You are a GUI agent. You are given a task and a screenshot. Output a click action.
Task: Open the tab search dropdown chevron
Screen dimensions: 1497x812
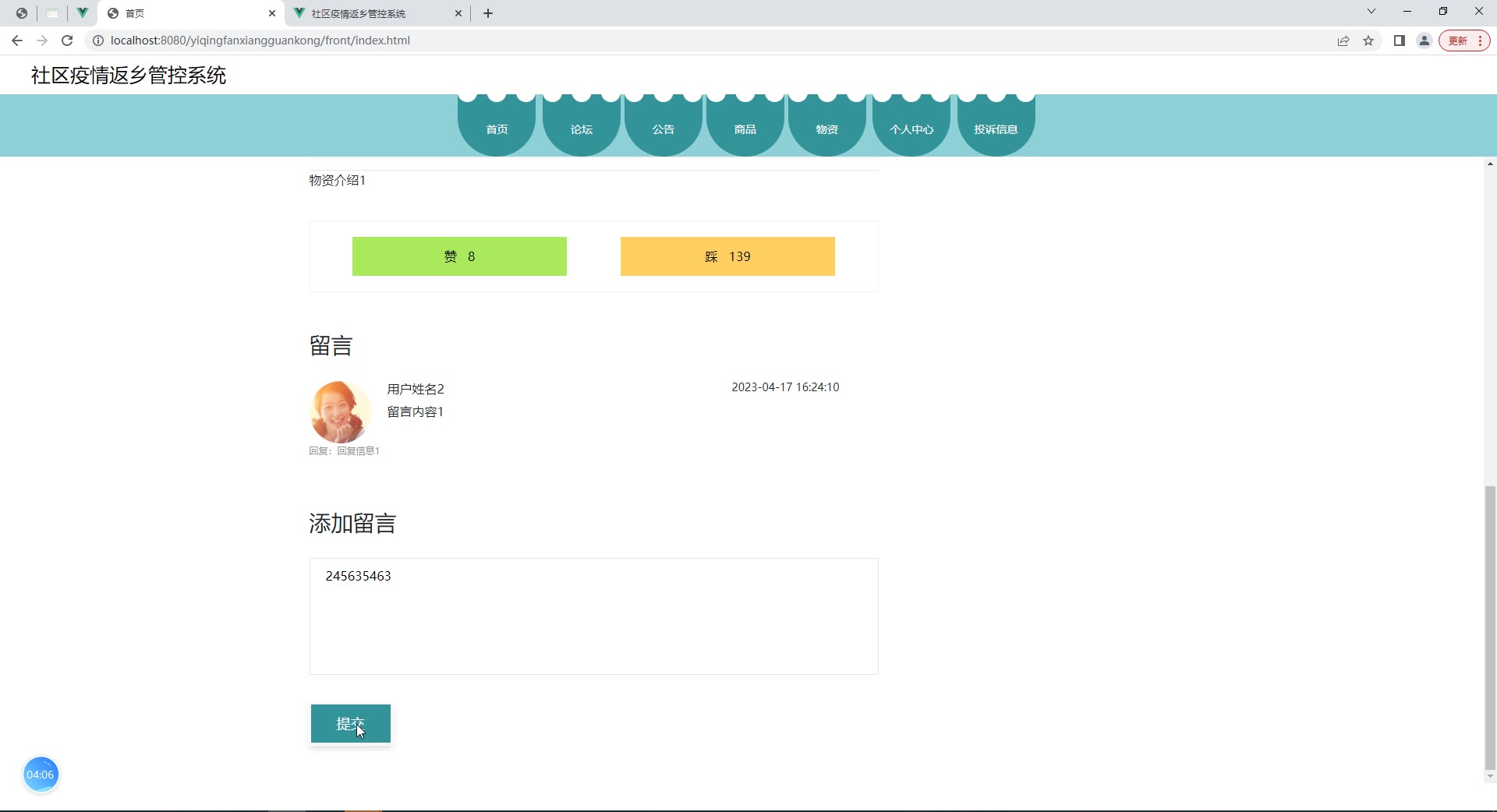pyautogui.click(x=1371, y=12)
